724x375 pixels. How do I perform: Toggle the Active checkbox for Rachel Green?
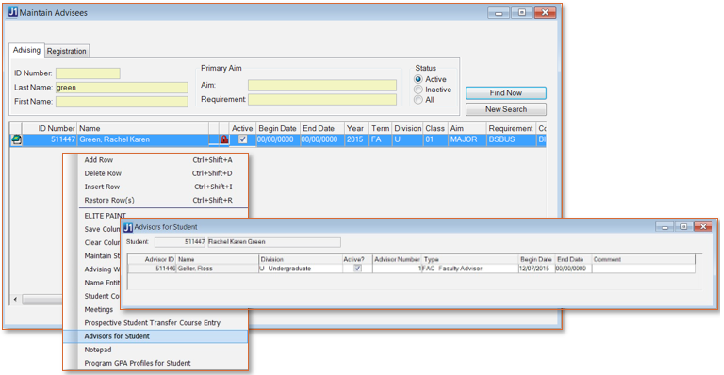point(242,140)
